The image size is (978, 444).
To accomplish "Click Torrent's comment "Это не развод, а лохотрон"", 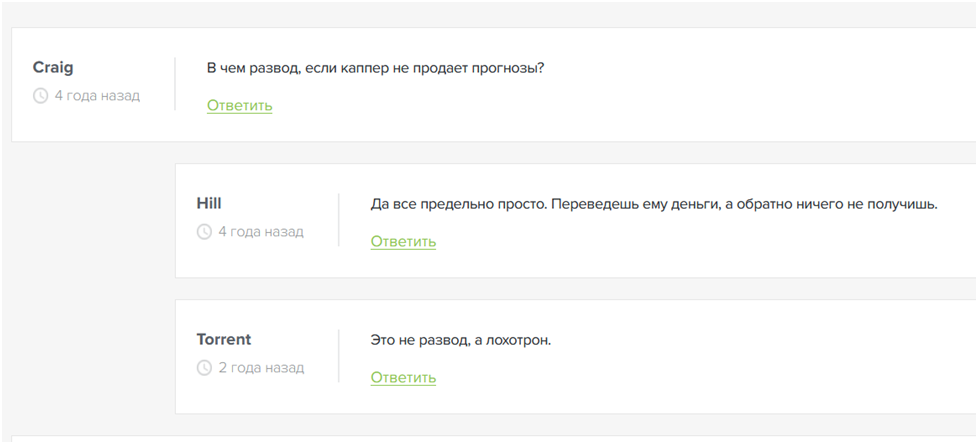I will [x=460, y=340].
